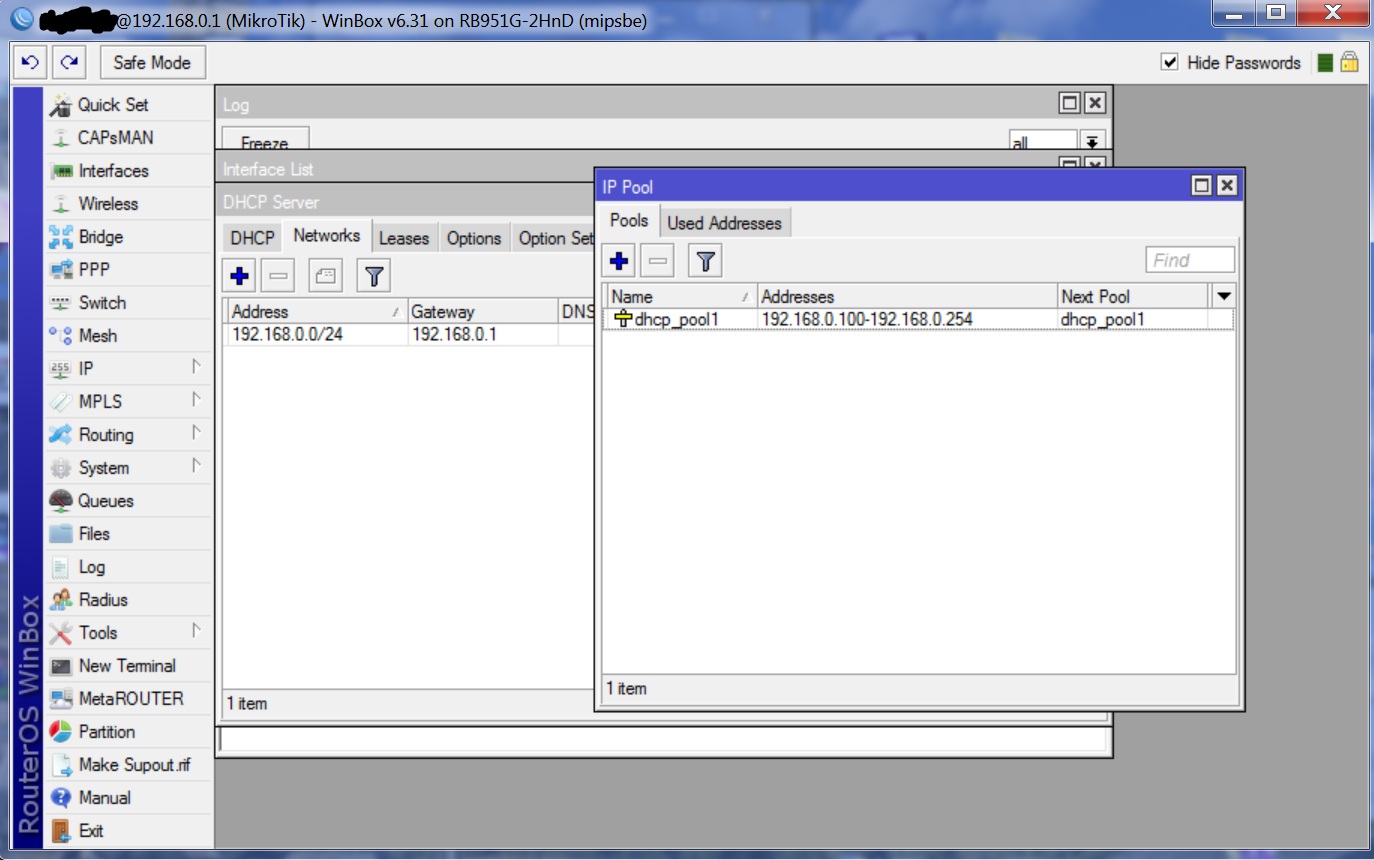
Task: Click the comment button in the DHCP Server toolbar
Action: tap(325, 275)
